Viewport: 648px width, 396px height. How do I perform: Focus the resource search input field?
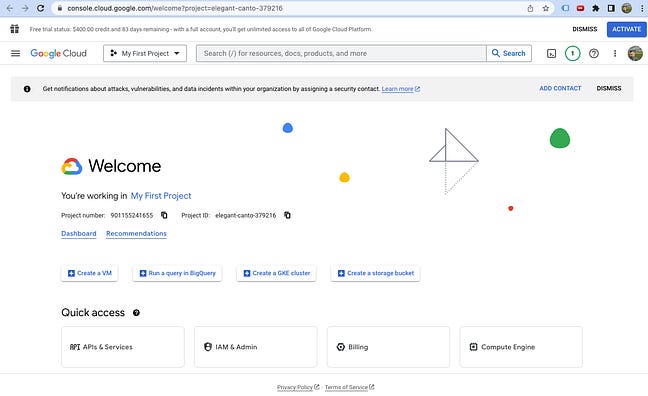point(341,53)
